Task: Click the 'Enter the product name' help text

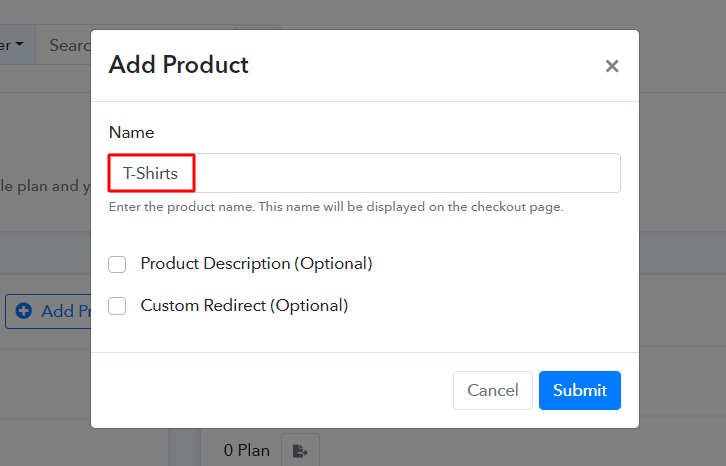Action: tap(336, 207)
